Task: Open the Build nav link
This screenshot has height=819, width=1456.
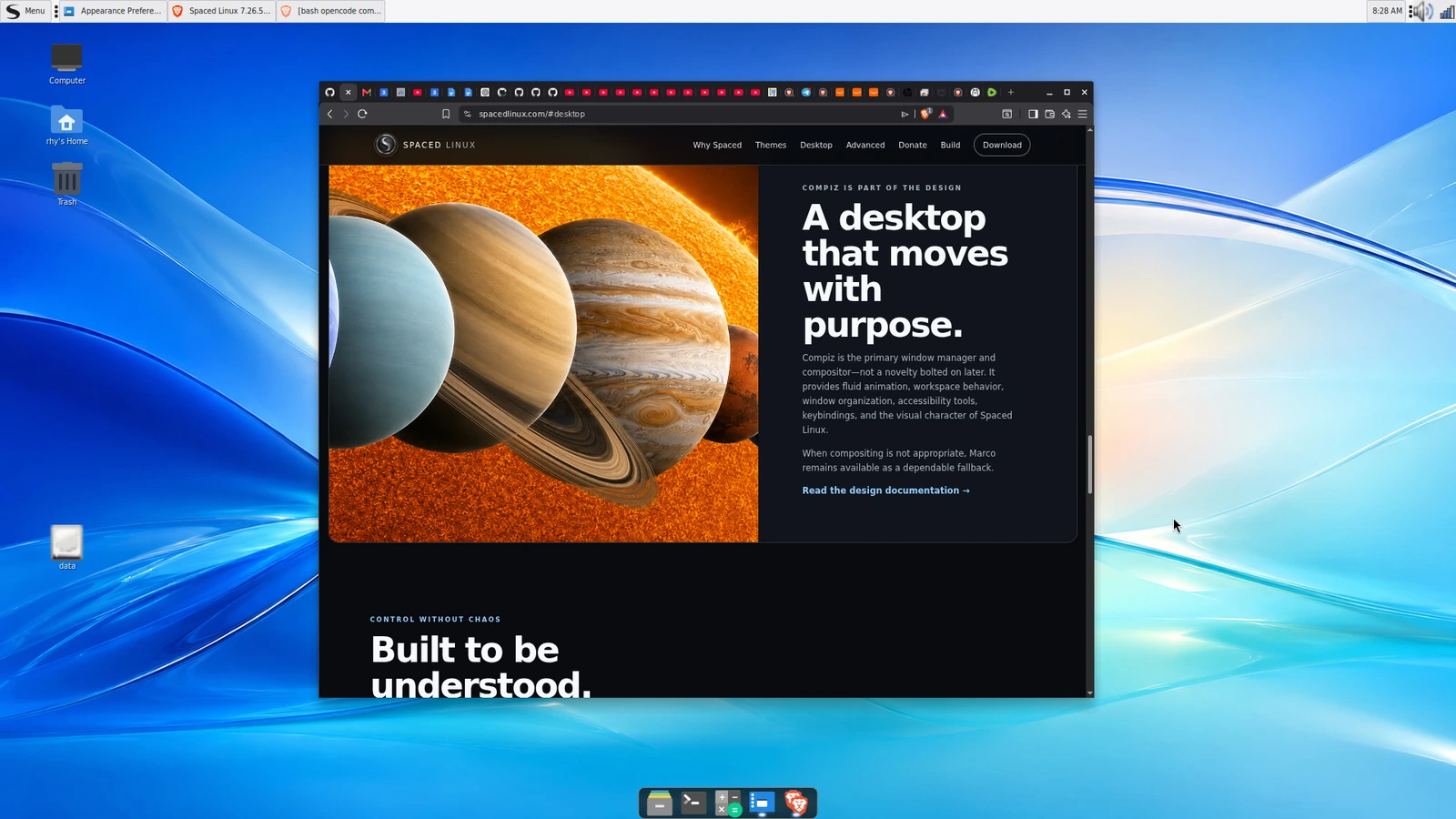Action: tap(950, 145)
